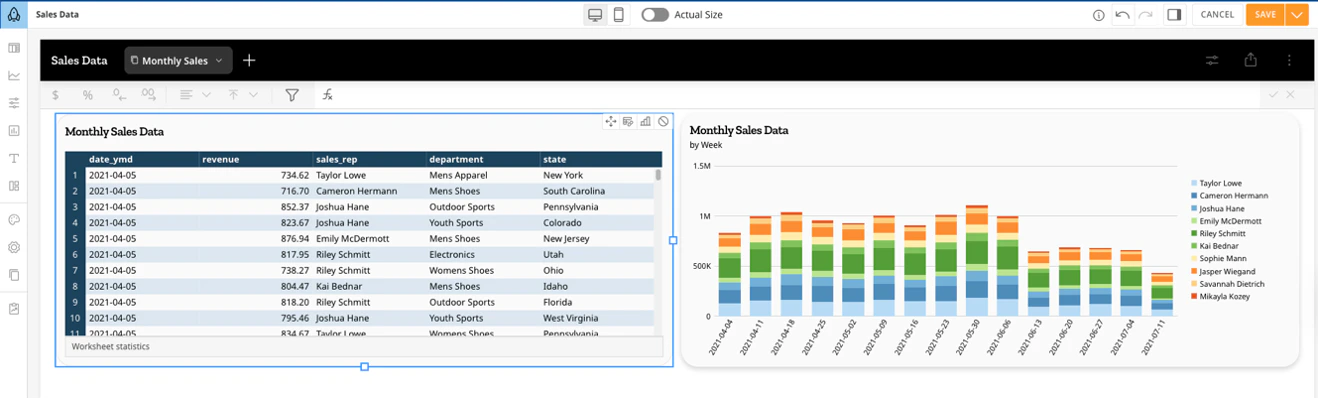Open the copy pages icon in sidebar
The width and height of the screenshot is (1320, 403).
click(14, 275)
